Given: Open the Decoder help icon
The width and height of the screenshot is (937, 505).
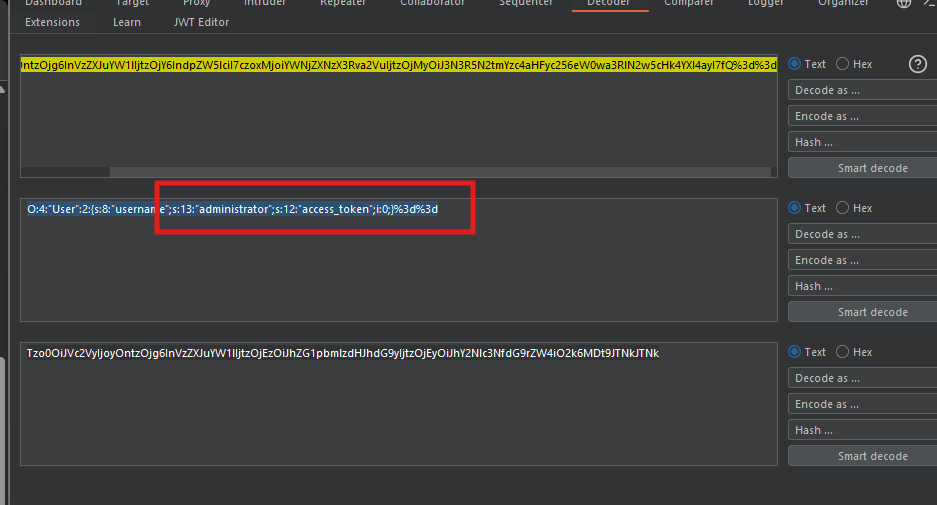Looking at the screenshot, I should 917,64.
